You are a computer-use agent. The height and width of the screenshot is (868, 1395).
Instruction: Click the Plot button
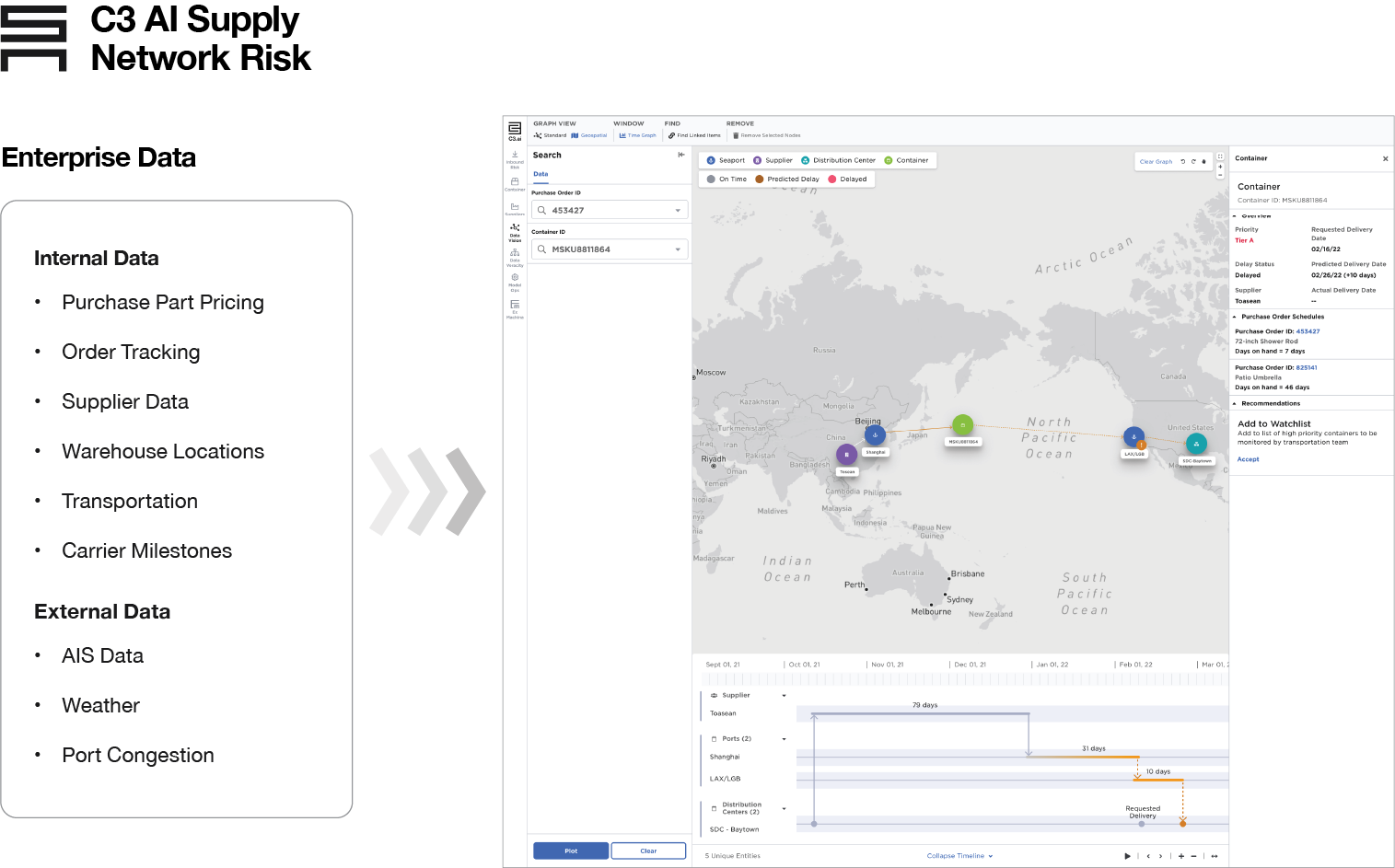click(571, 851)
